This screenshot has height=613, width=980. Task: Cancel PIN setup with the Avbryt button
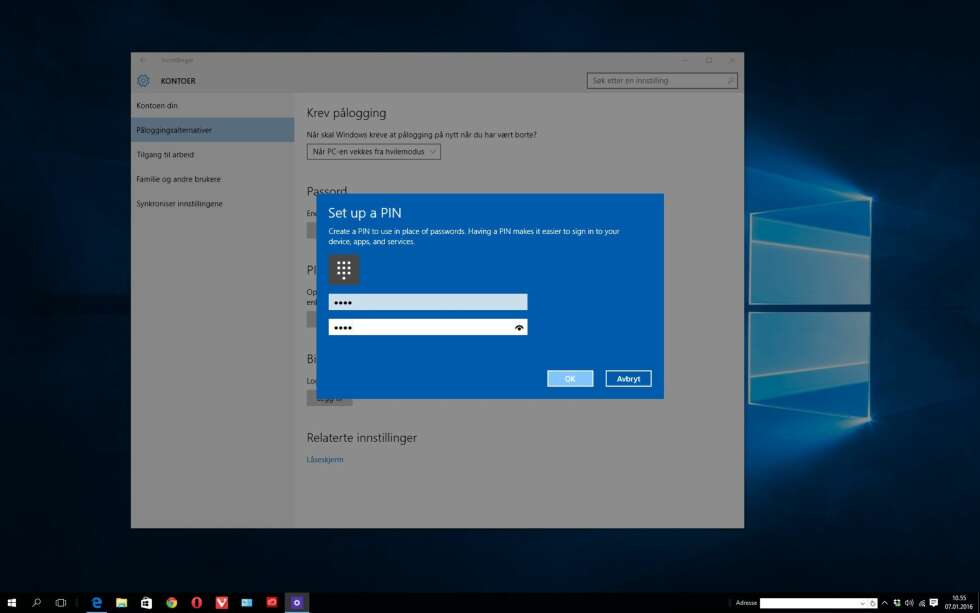pos(628,378)
